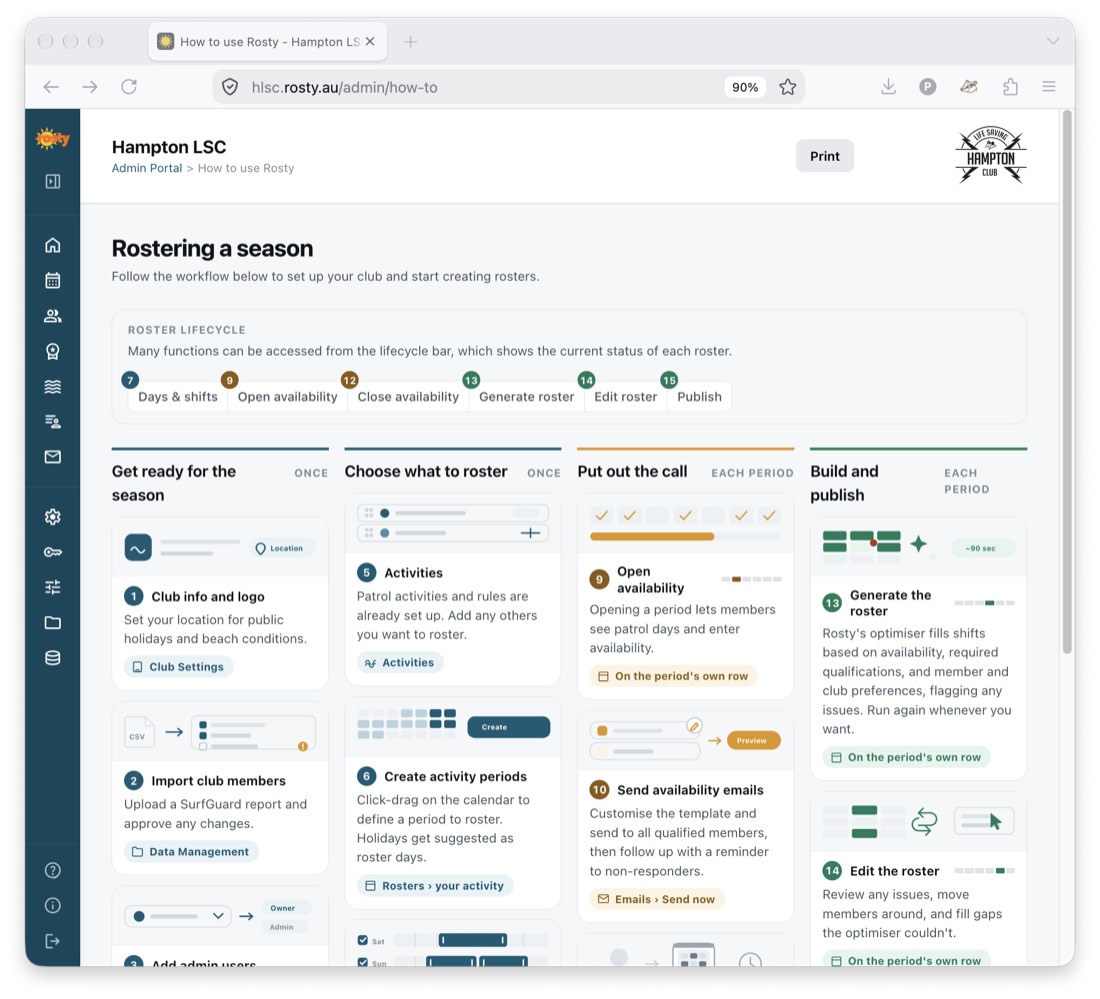Image resolution: width=1100 pixels, height=999 pixels.
Task: Click On the period's own row under Open availability
Action: point(673,676)
